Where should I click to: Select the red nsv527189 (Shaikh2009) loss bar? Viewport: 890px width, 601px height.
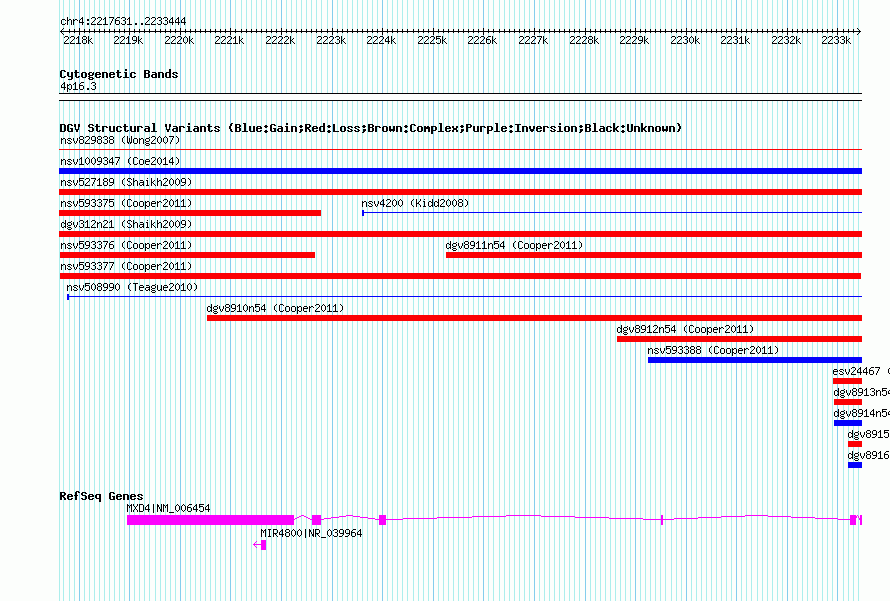click(460, 192)
